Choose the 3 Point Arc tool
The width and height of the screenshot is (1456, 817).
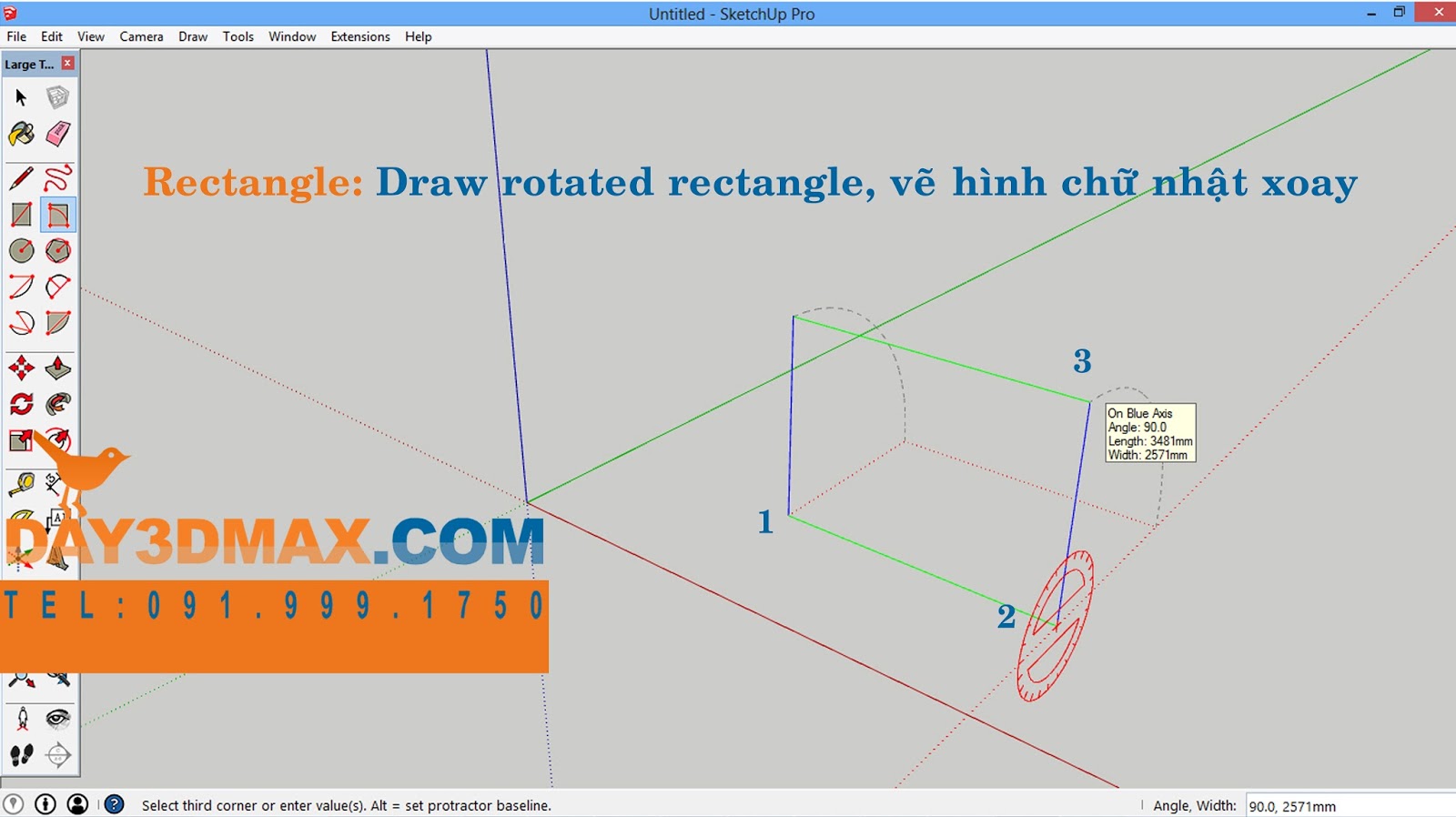click(21, 323)
